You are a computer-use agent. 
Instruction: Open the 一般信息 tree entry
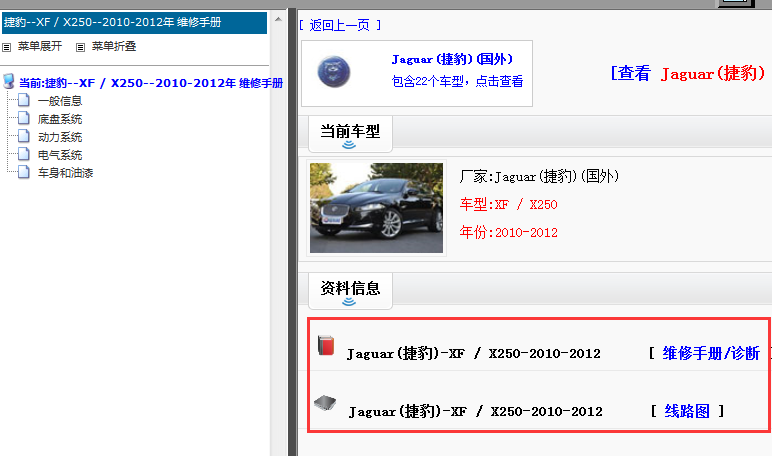(60, 101)
